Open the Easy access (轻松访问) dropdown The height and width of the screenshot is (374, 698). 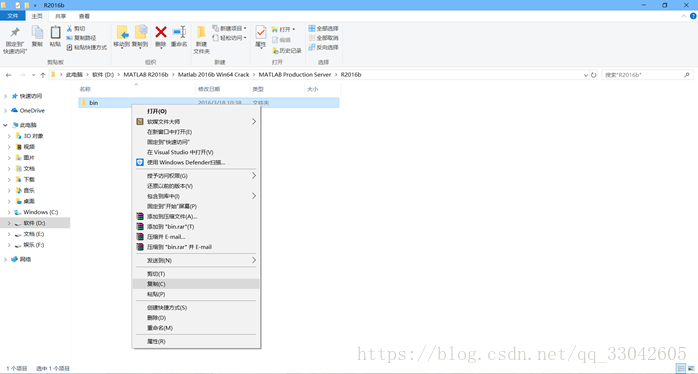pyautogui.click(x=229, y=38)
